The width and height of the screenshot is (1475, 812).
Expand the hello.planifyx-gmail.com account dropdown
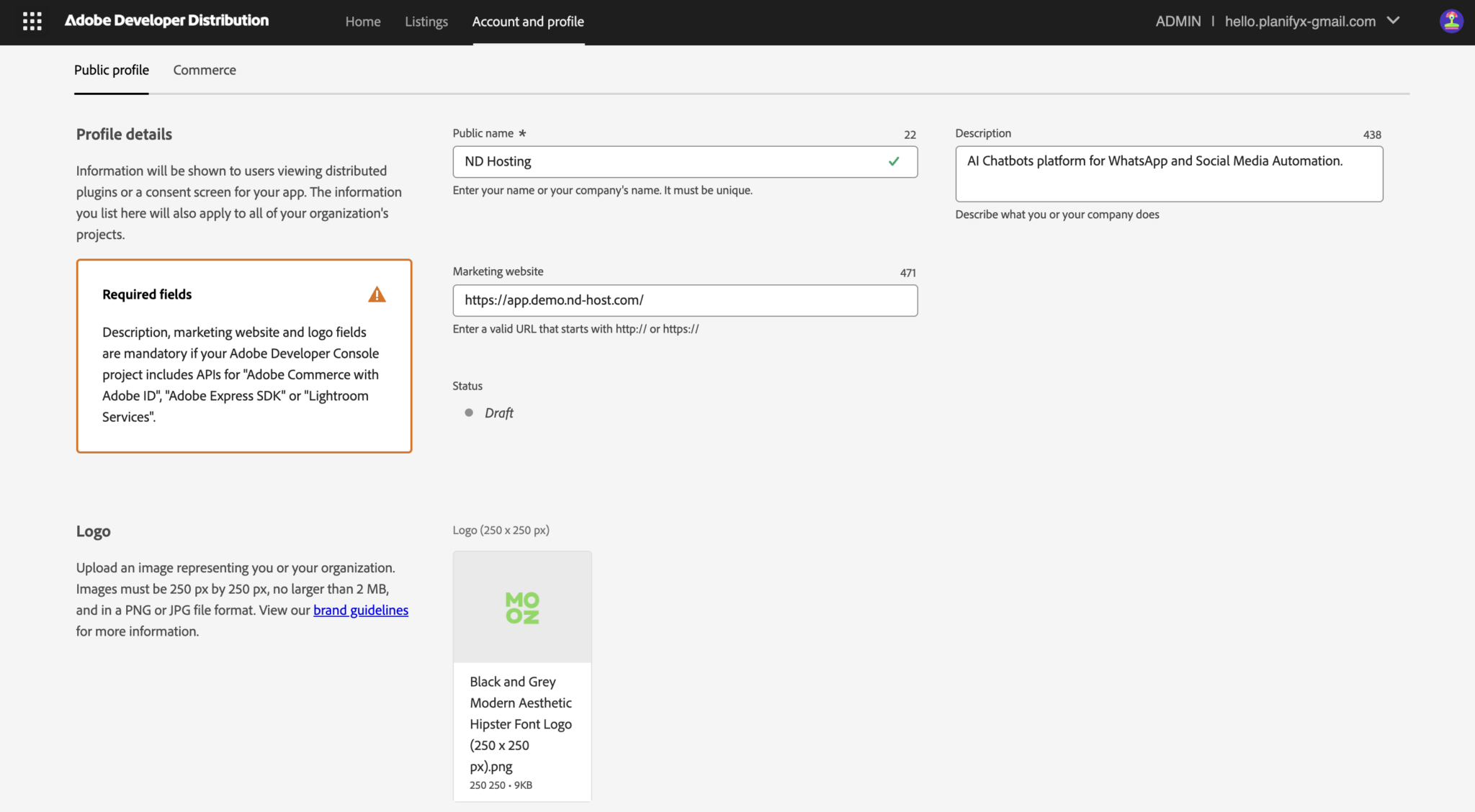pos(1393,21)
